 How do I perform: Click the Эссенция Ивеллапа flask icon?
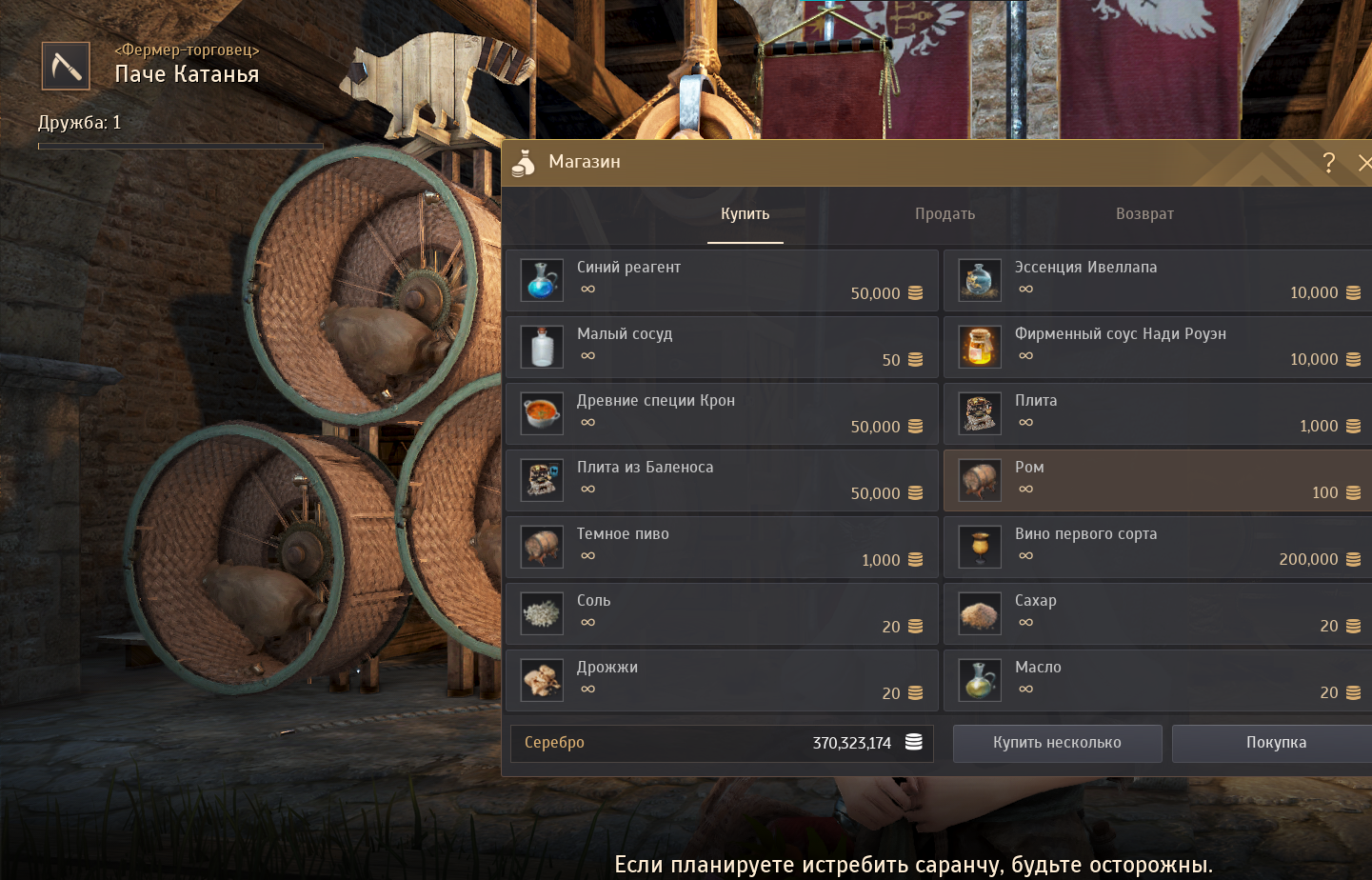980,281
